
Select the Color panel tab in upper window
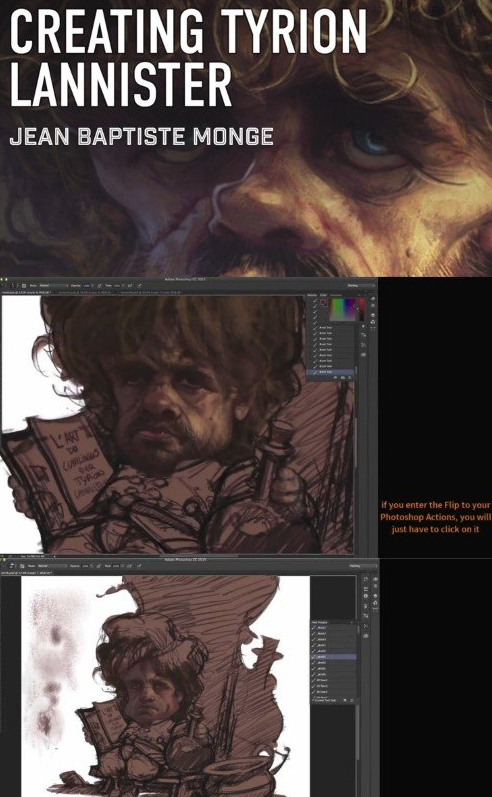(x=323, y=295)
